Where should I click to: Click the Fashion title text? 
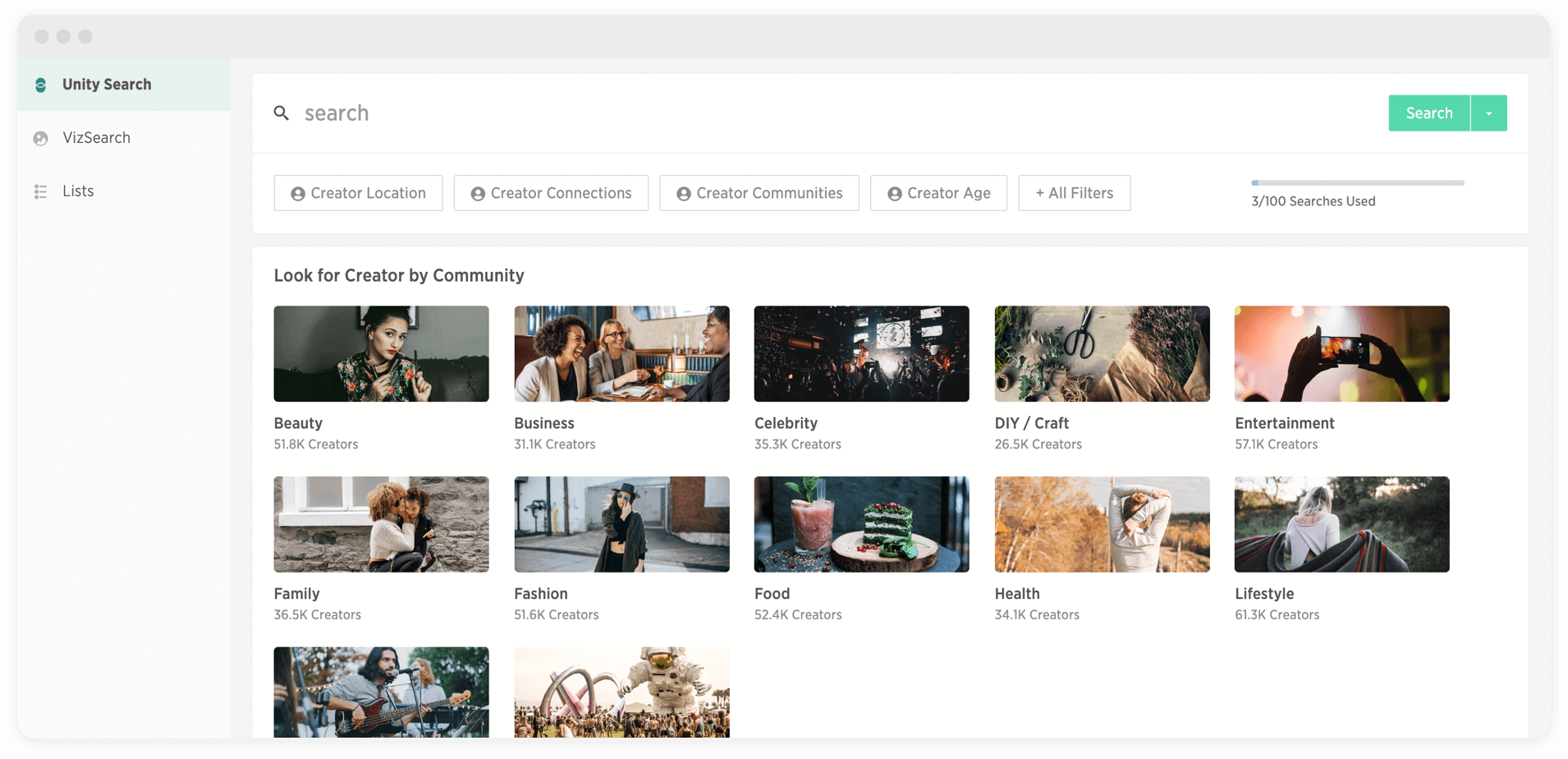tap(541, 594)
